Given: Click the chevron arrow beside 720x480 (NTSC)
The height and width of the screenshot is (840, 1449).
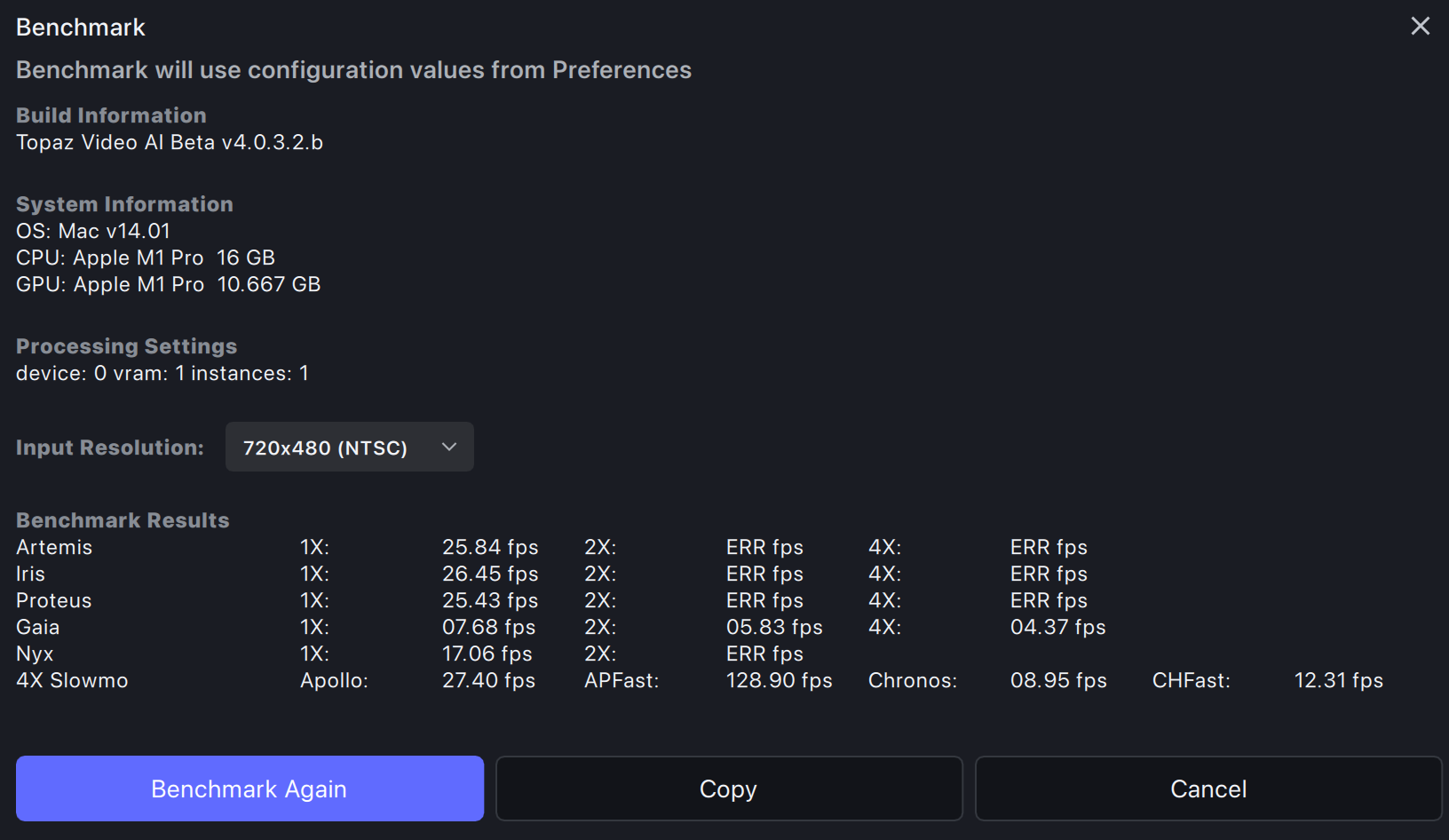Looking at the screenshot, I should 449,448.
